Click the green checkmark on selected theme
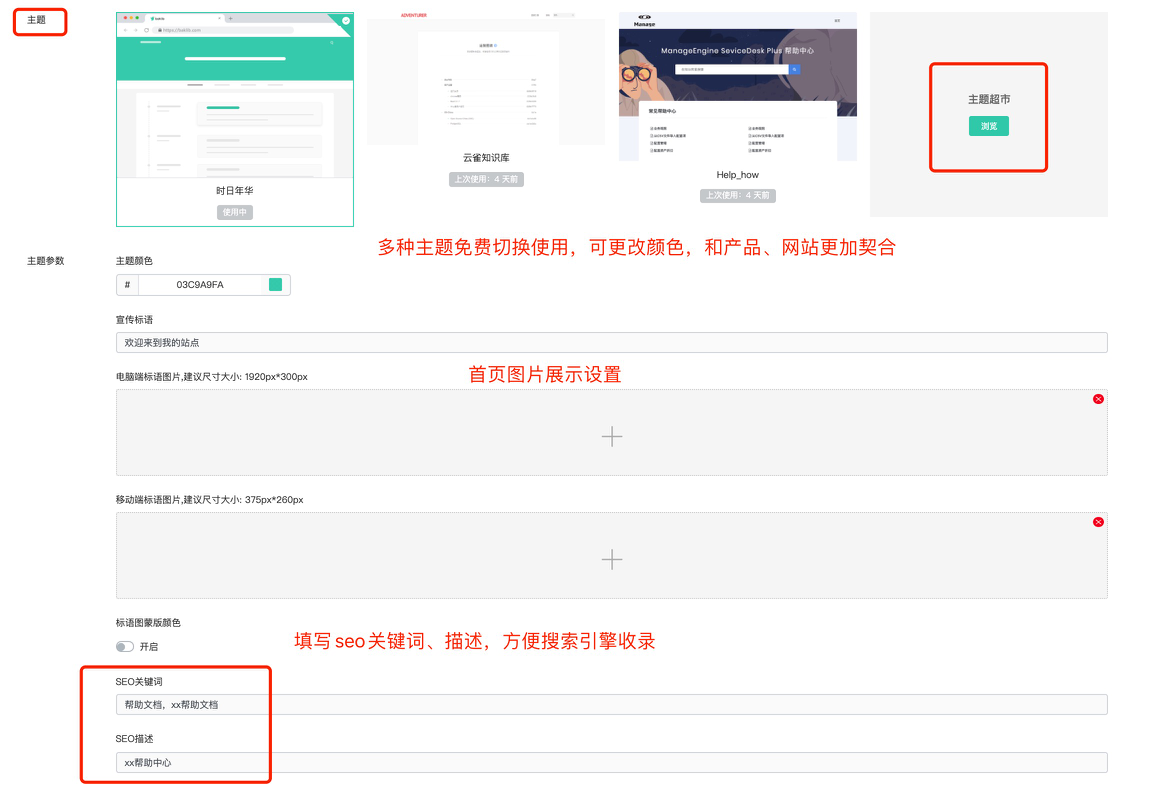Image resolution: width=1154 pixels, height=787 pixels. 346,21
